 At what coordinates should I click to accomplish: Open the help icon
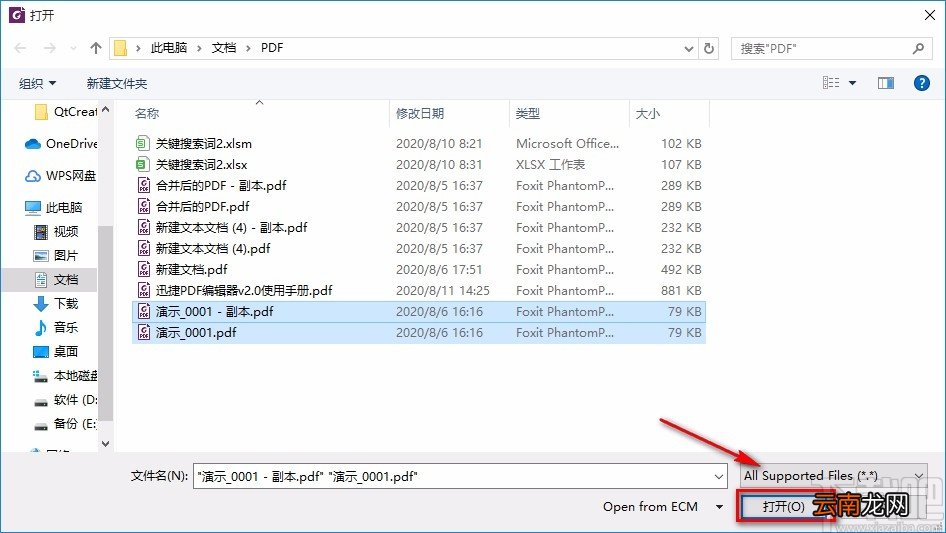(921, 83)
